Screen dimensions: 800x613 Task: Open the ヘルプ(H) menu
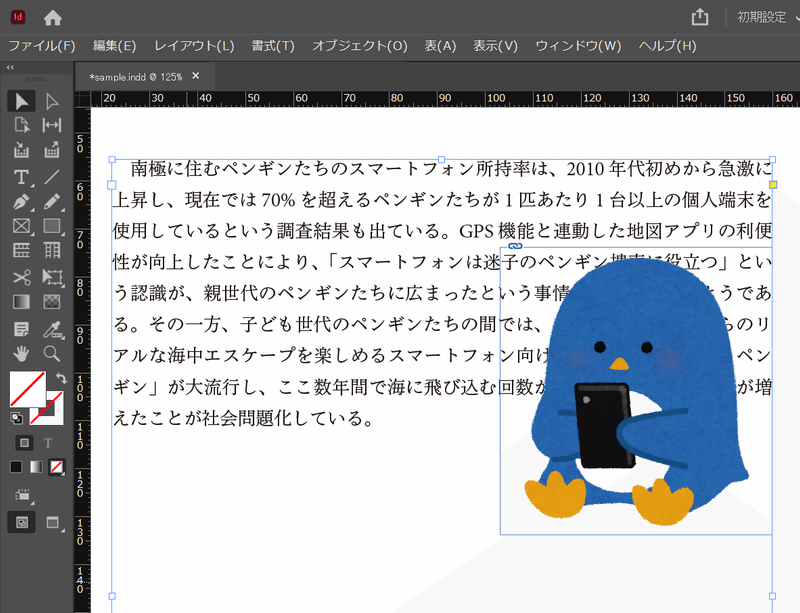[667, 46]
